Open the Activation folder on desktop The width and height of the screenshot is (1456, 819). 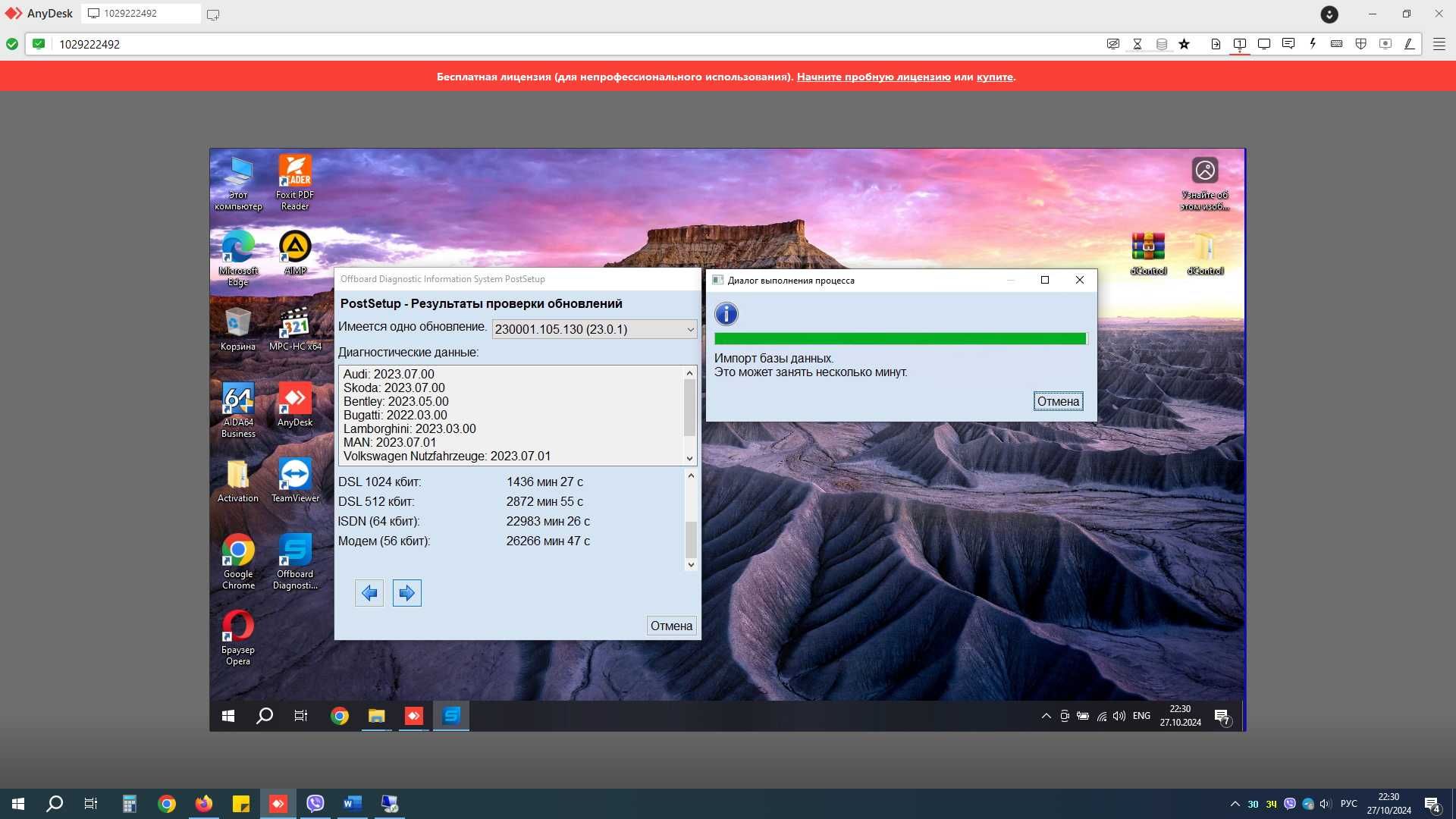(x=238, y=480)
